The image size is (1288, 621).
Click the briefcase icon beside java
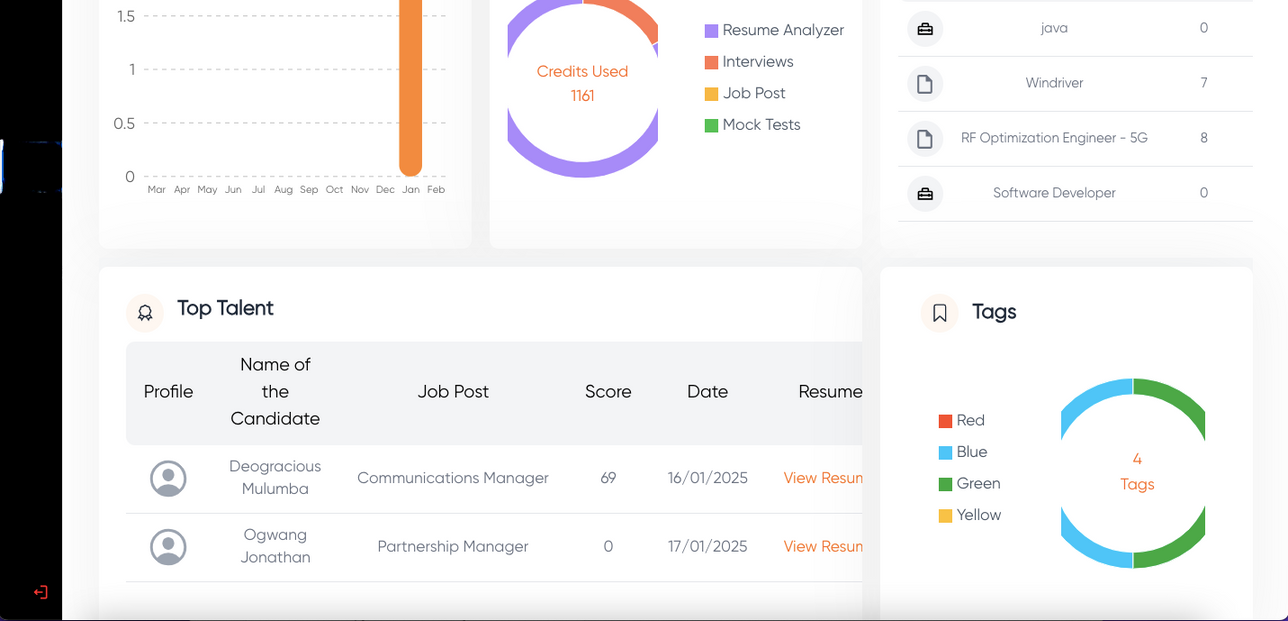(x=925, y=29)
